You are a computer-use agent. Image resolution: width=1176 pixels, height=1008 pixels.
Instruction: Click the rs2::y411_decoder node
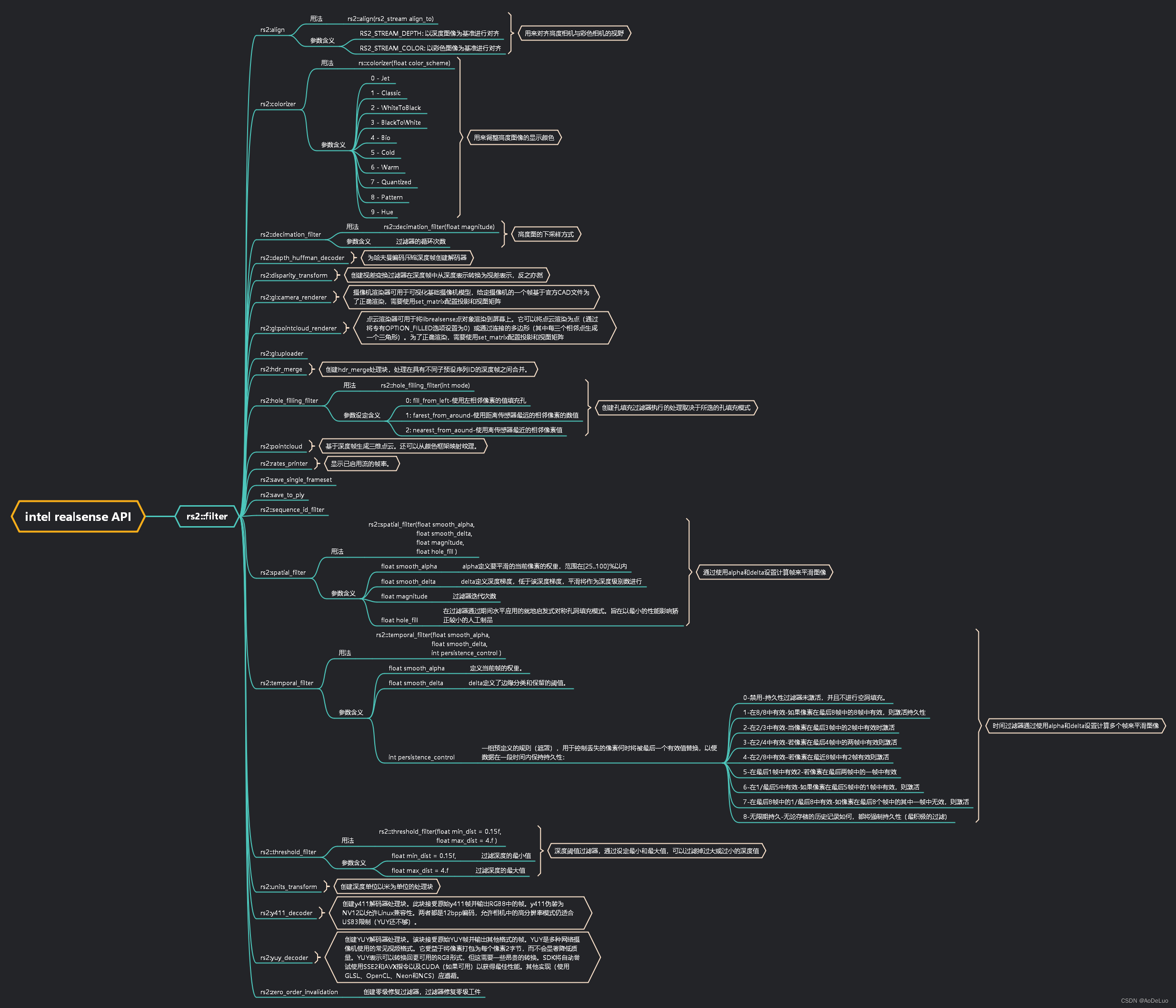287,913
